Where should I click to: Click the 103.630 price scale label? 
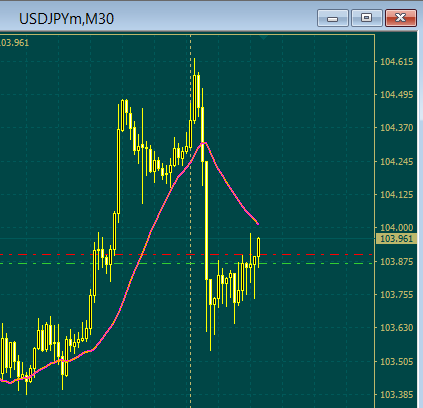tap(397, 328)
